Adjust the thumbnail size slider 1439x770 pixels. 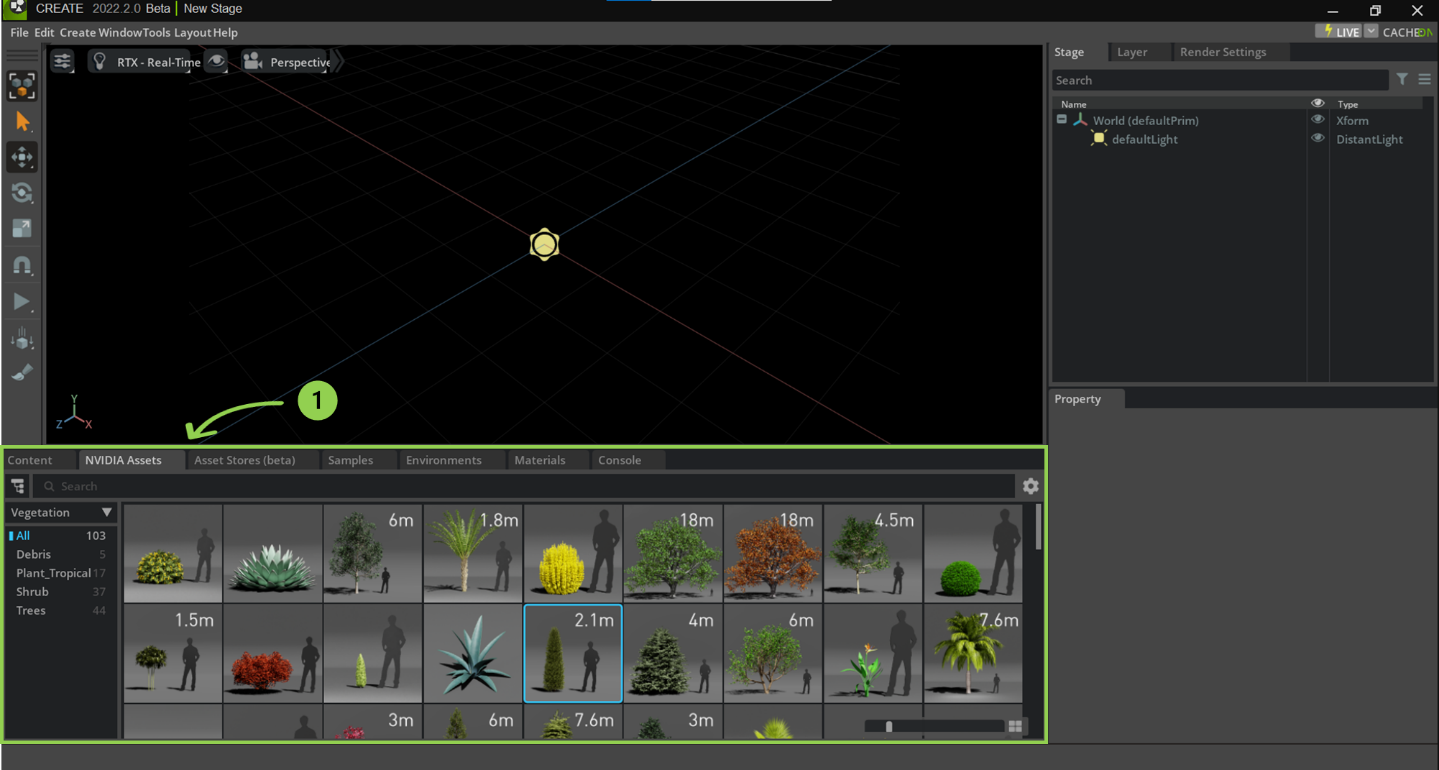point(934,726)
